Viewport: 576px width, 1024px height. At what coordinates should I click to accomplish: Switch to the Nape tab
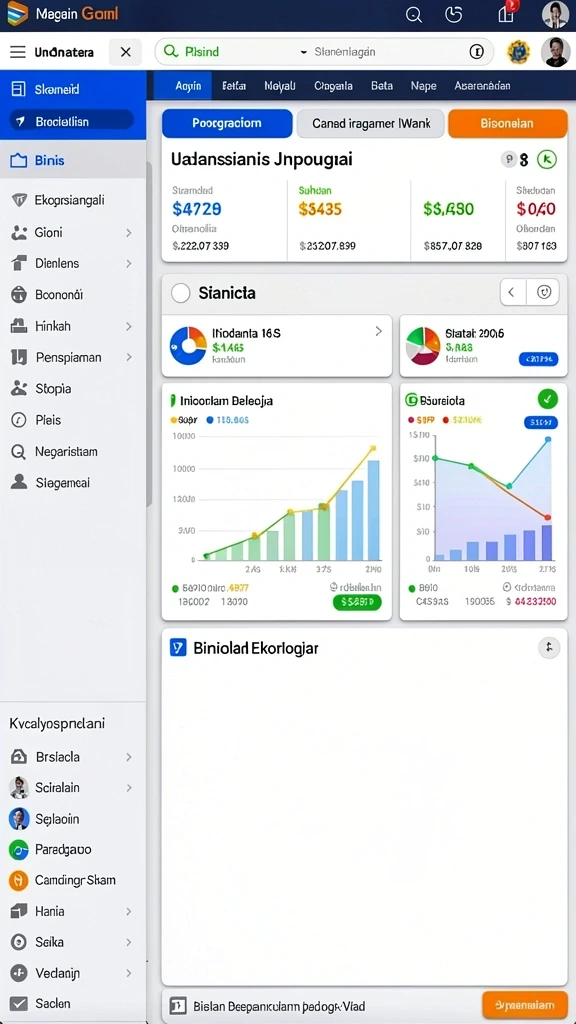(423, 86)
